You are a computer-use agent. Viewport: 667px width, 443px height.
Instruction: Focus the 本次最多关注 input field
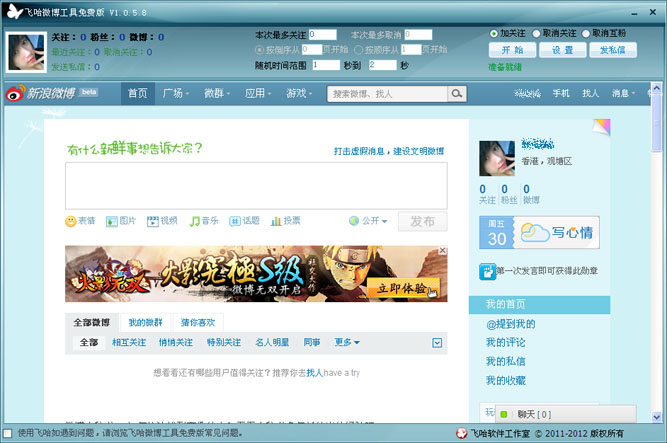[322, 34]
